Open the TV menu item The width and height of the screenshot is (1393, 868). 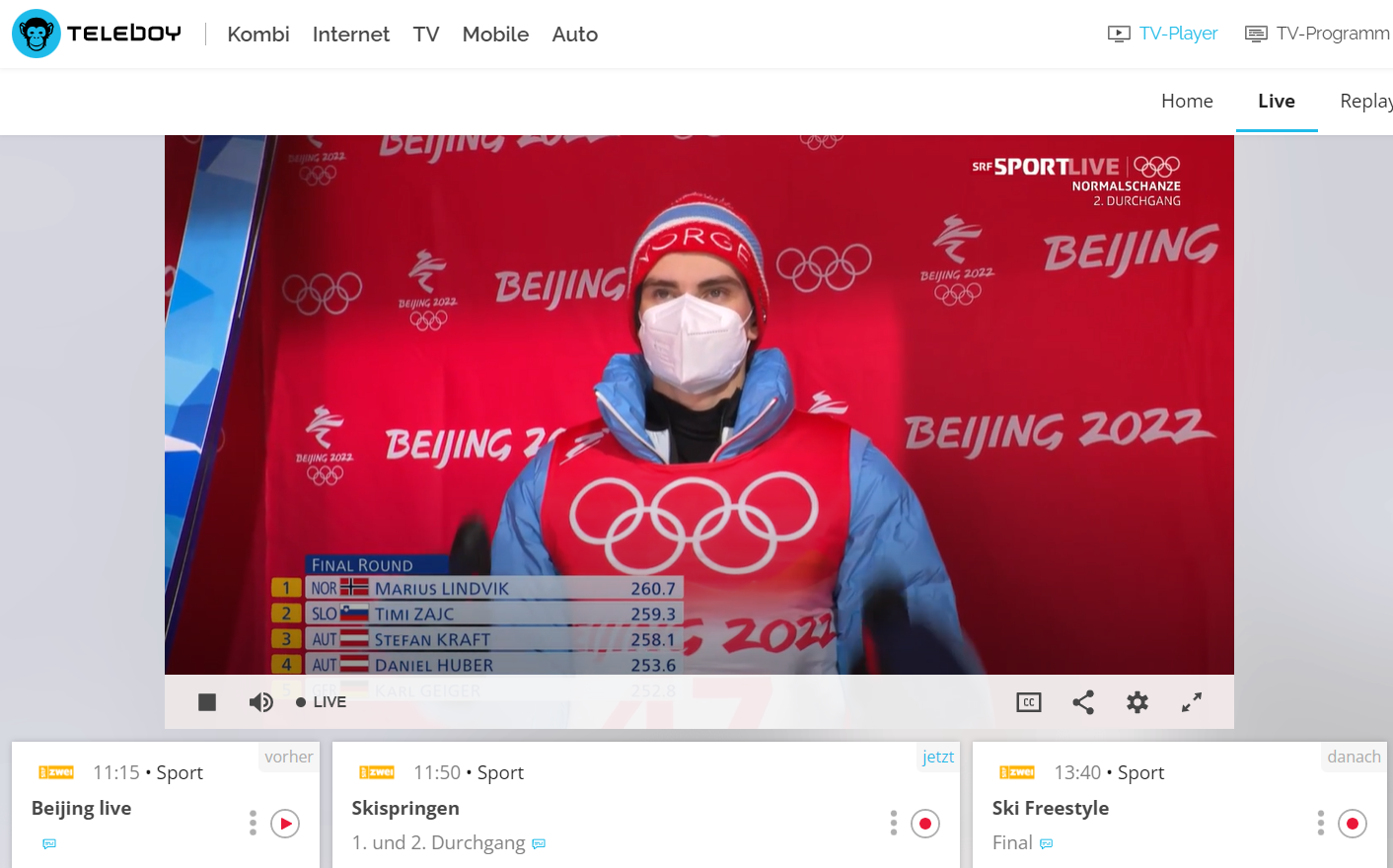[426, 35]
